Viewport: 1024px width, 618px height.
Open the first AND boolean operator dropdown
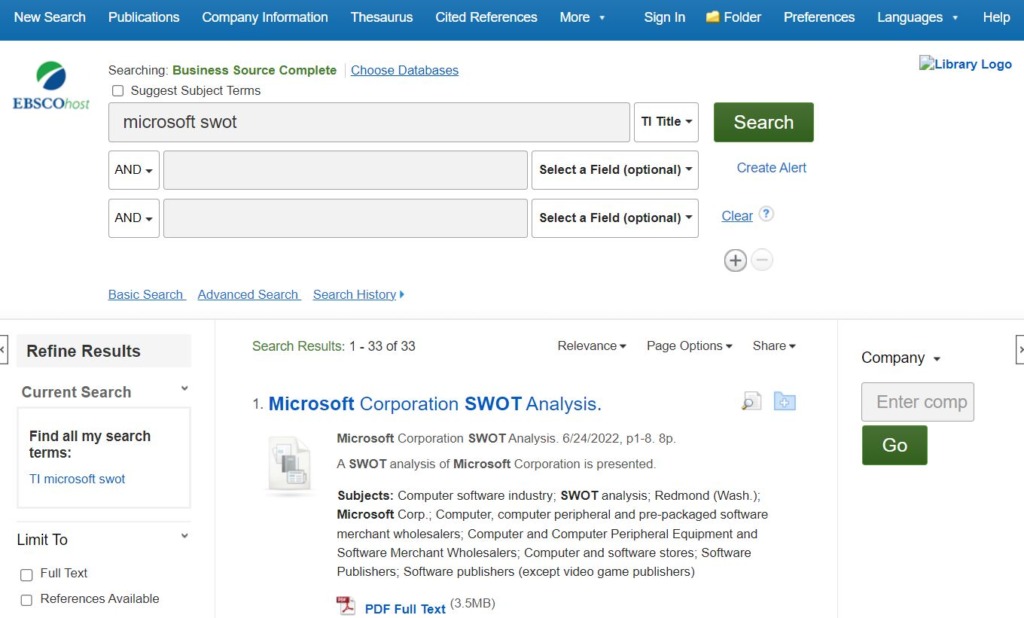133,170
